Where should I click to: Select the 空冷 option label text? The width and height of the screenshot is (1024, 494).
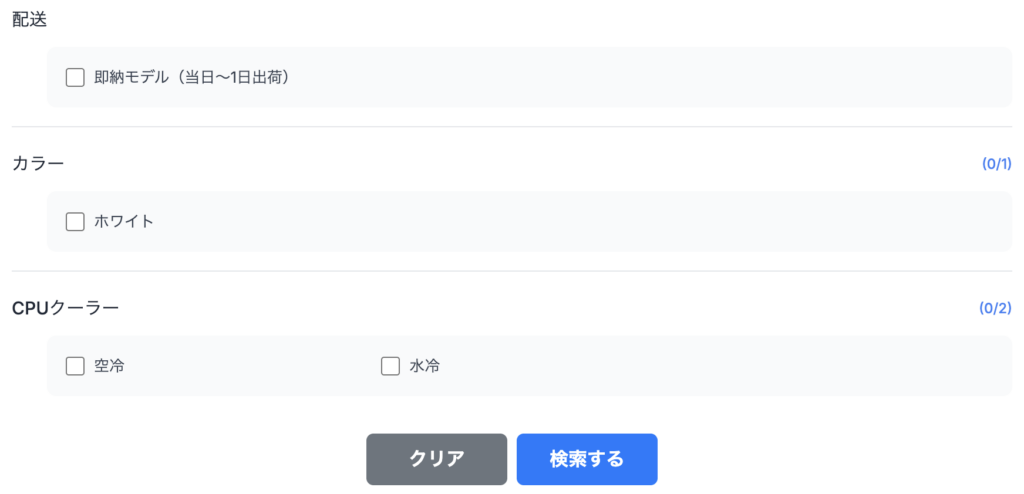coord(109,366)
